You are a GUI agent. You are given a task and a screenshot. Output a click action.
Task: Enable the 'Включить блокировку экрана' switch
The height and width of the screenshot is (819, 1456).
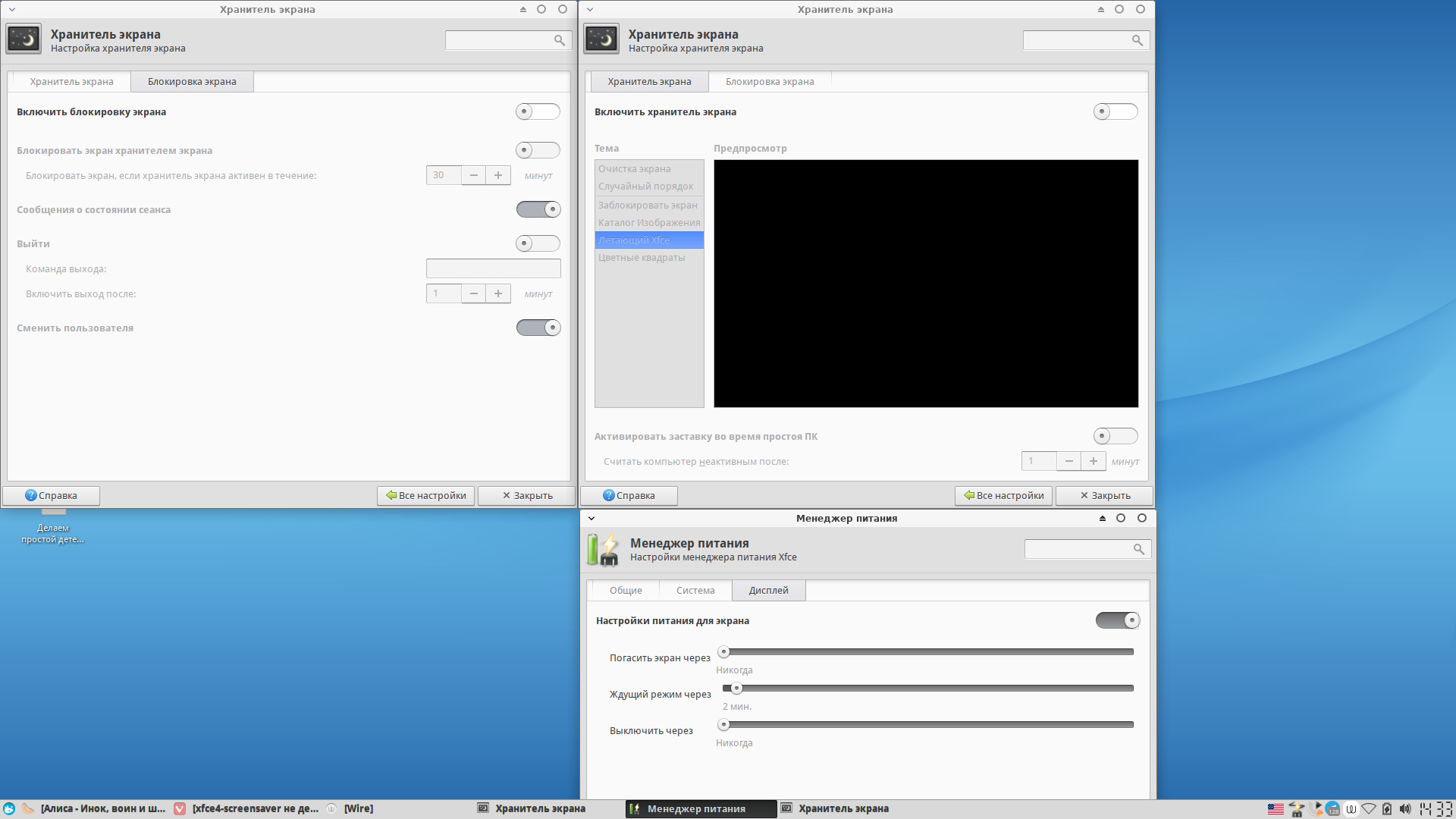pyautogui.click(x=538, y=111)
